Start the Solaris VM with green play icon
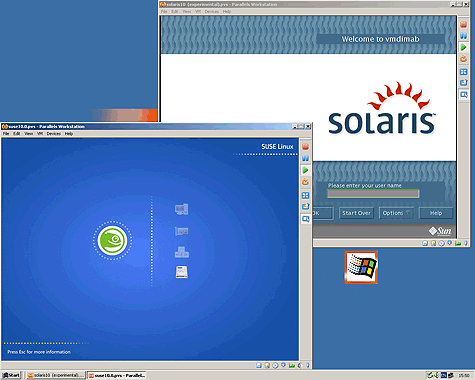The height and width of the screenshot is (380, 475). (463, 47)
